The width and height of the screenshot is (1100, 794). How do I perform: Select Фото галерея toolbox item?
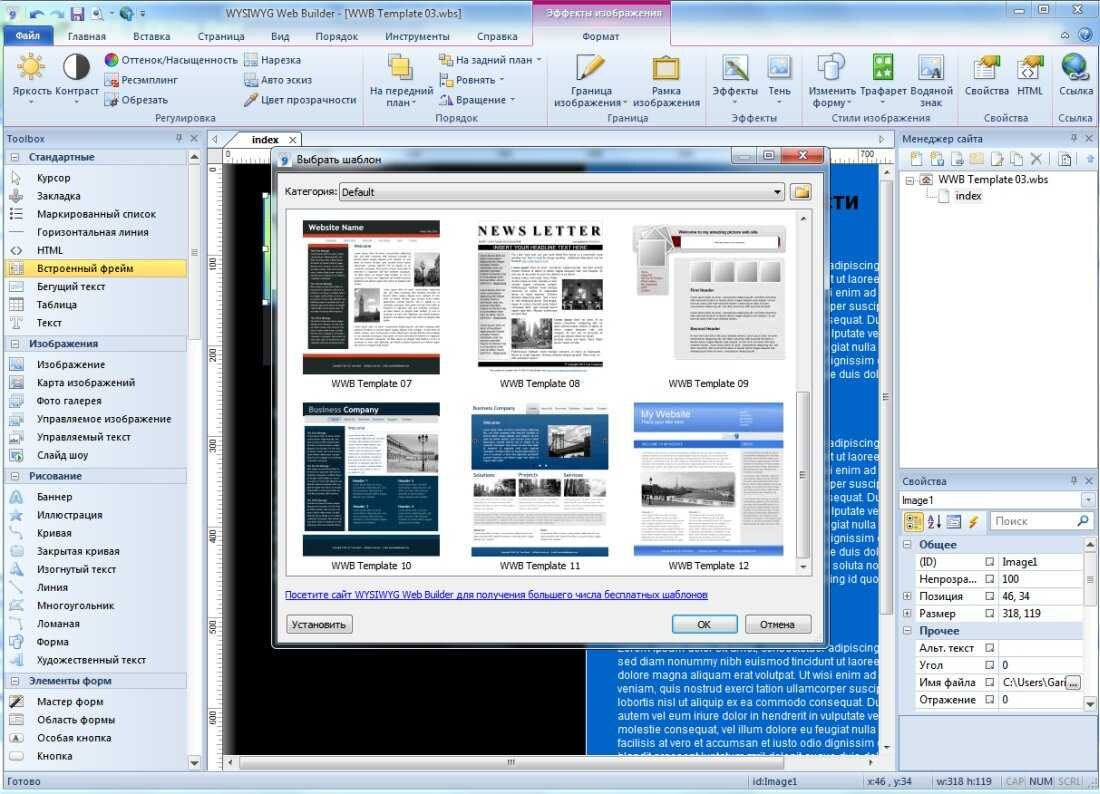(69, 401)
